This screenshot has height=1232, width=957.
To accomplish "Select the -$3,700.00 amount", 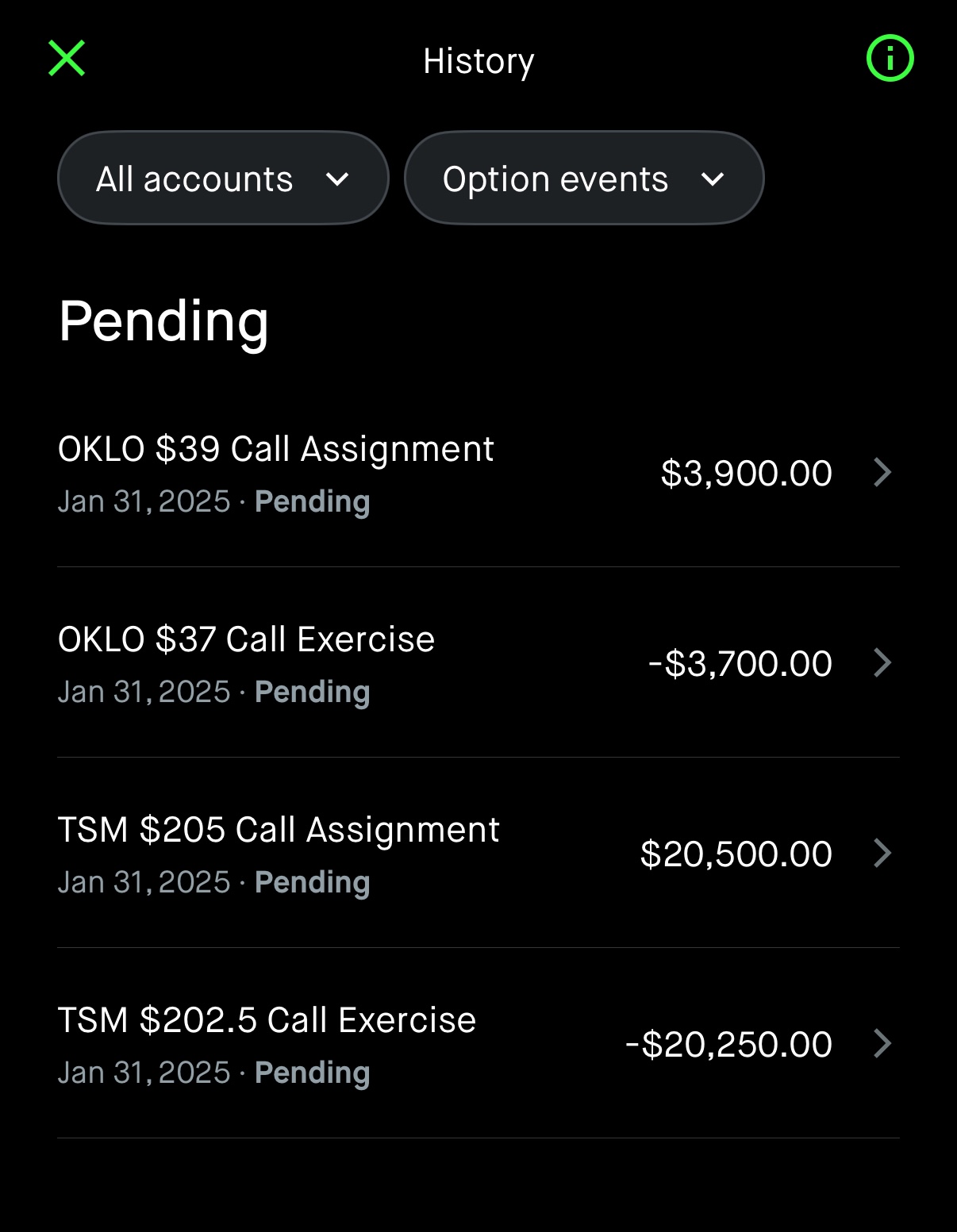I will tap(740, 664).
